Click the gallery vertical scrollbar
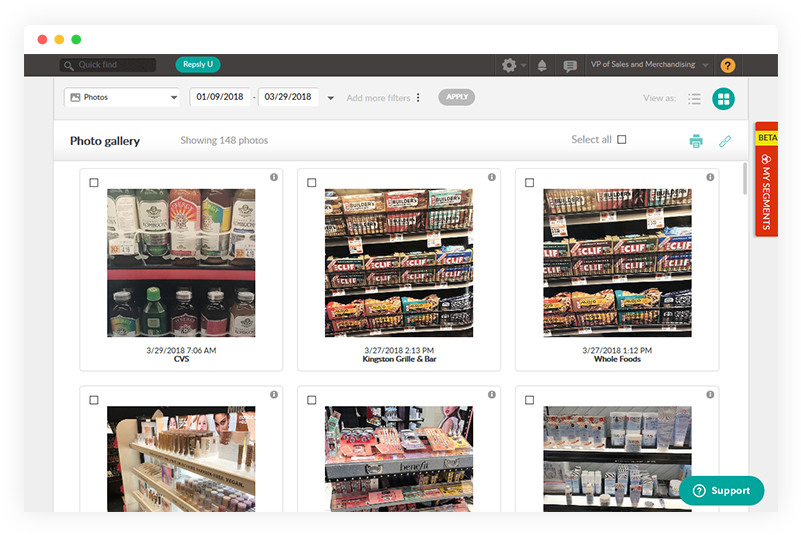The image size is (801, 535). (x=745, y=178)
